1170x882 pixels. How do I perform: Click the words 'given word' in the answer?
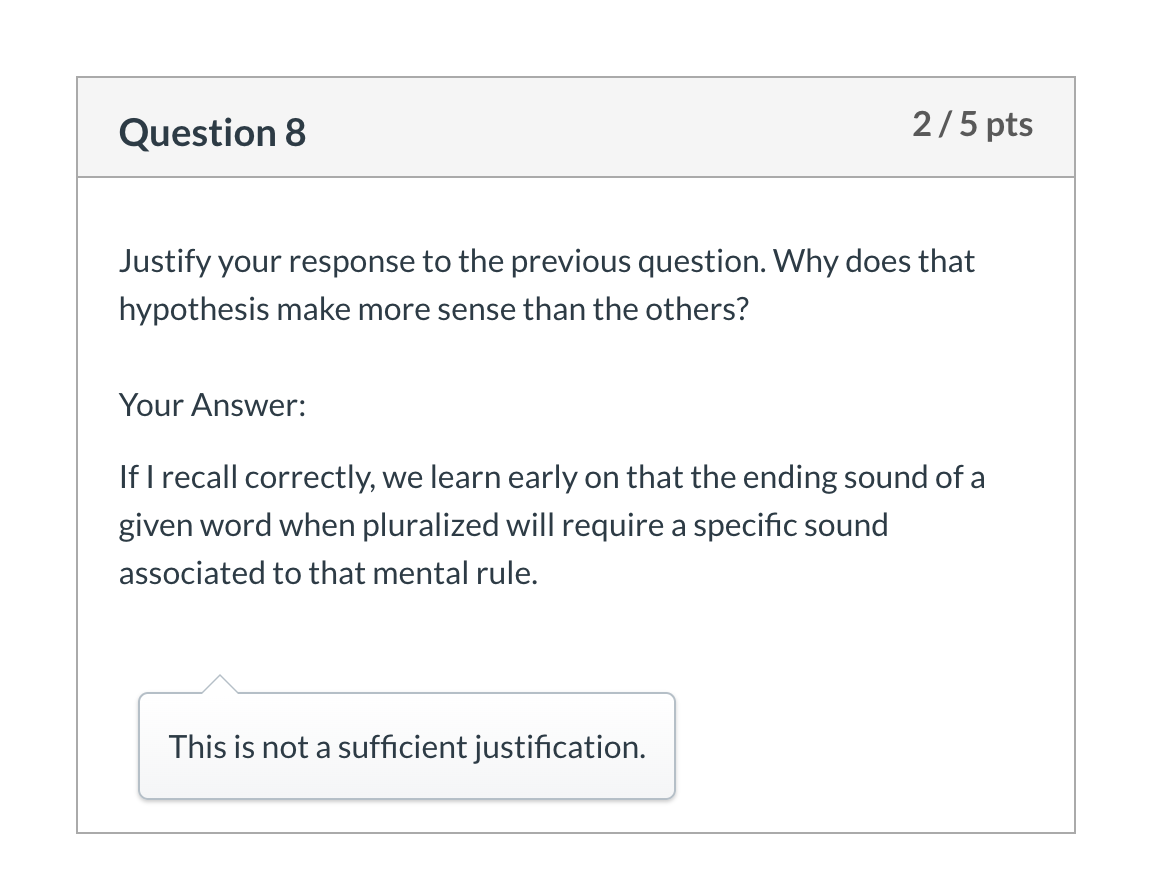tap(195, 525)
